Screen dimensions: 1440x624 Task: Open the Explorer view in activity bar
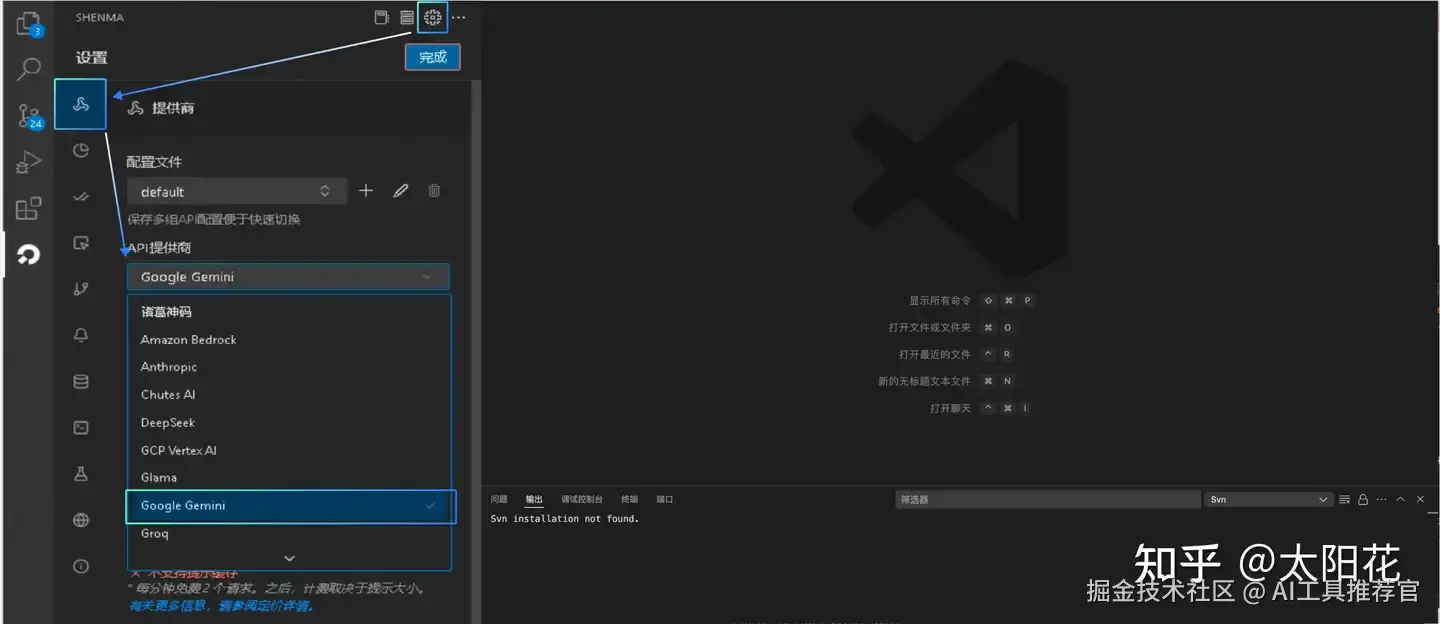coord(29,22)
